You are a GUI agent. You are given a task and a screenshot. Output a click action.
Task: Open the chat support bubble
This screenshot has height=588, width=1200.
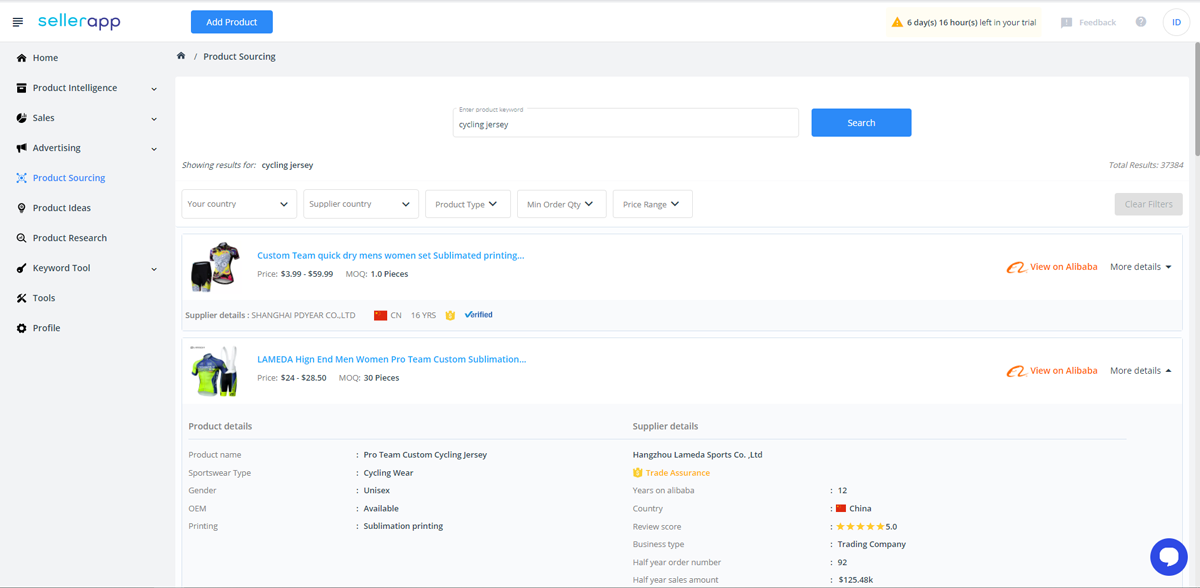click(x=1168, y=557)
